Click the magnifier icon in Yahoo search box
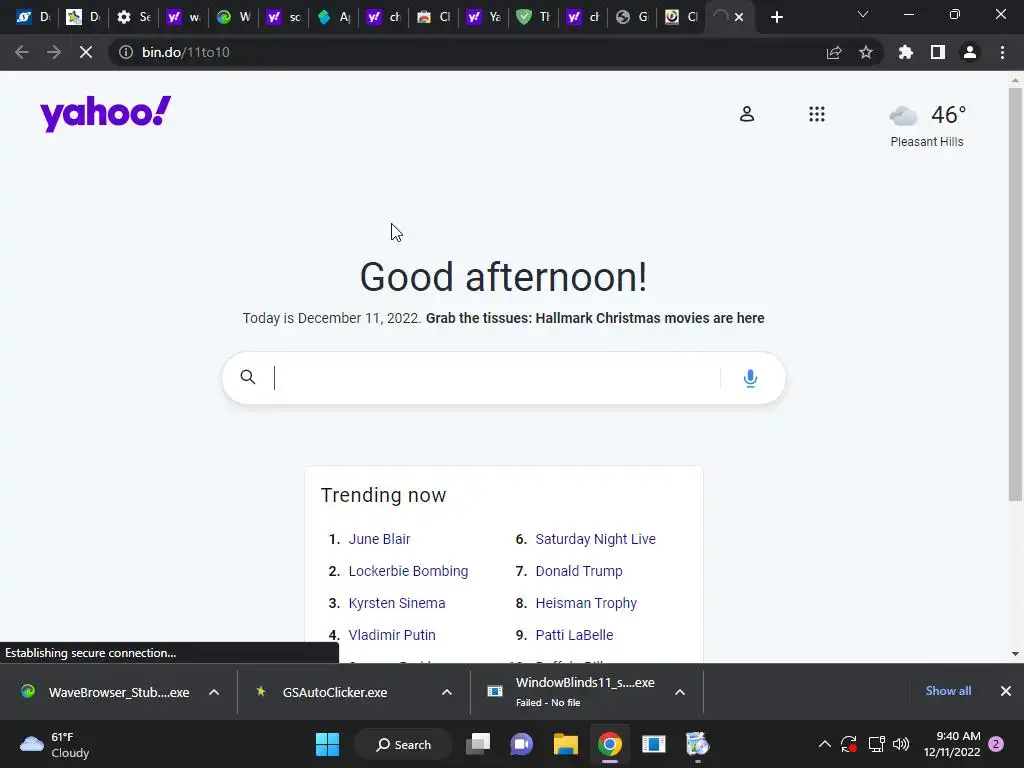 248,377
